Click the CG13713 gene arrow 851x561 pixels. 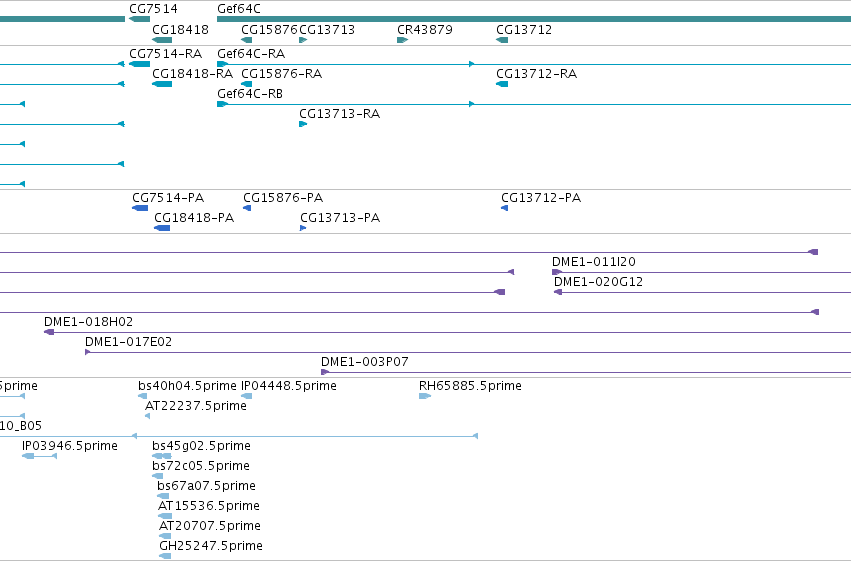[x=303, y=40]
